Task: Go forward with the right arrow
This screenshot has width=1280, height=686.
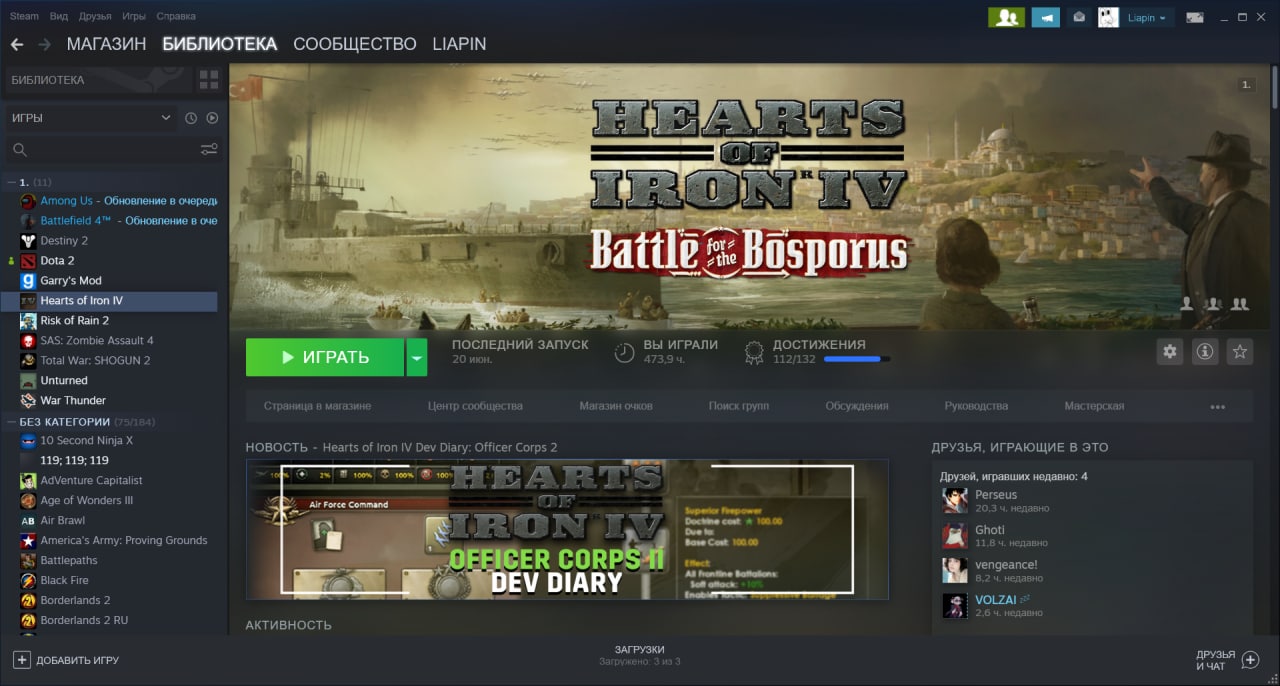Action: click(x=44, y=44)
